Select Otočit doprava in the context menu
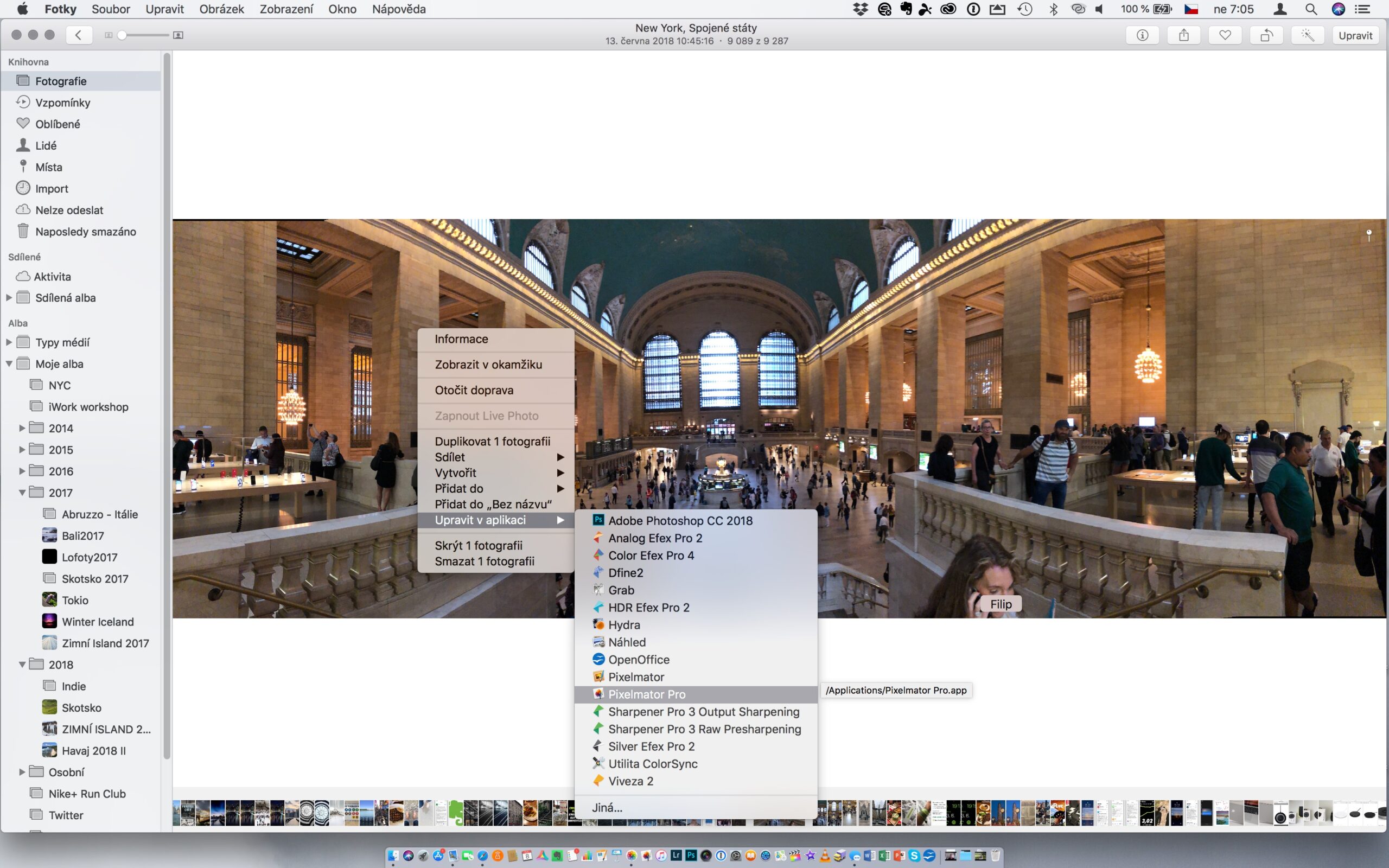This screenshot has height=868, width=1389. click(x=474, y=390)
